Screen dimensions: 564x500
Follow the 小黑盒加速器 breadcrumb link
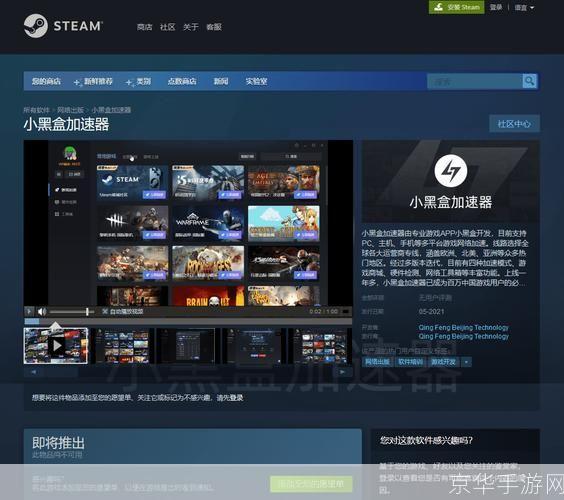(x=111, y=110)
